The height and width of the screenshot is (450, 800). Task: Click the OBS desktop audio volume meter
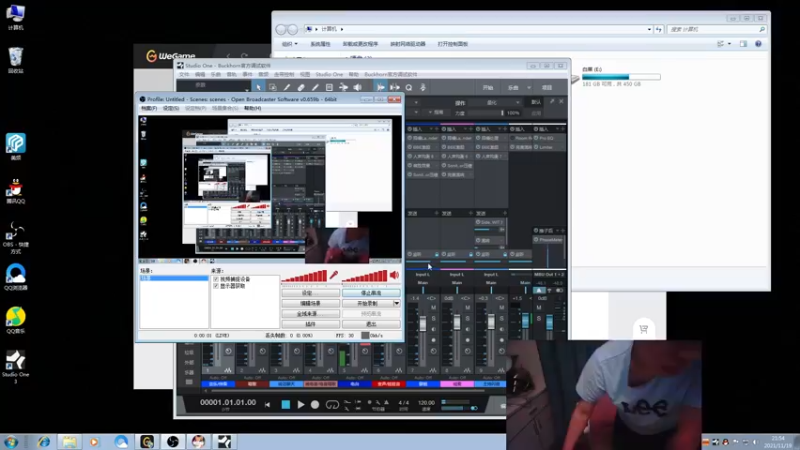point(365,276)
